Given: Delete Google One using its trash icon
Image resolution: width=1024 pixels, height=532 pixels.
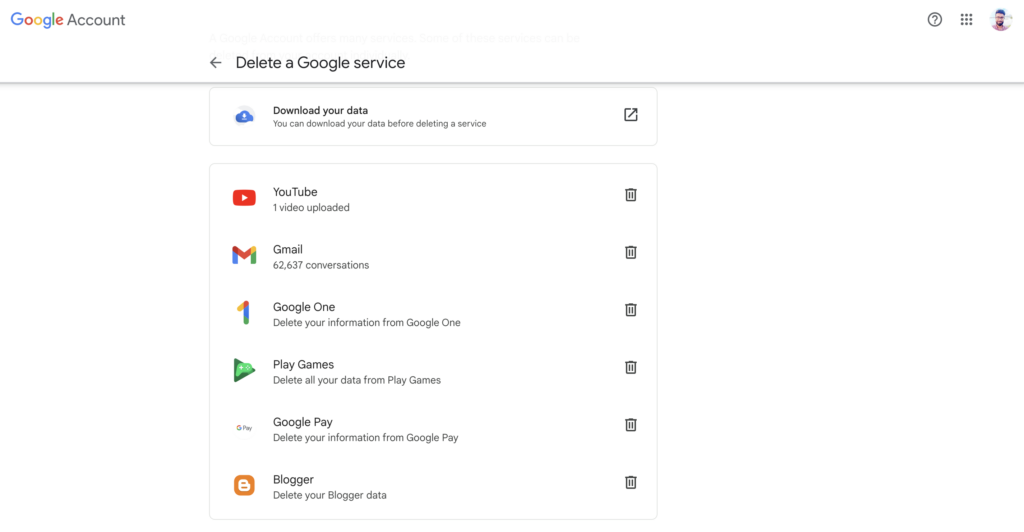Looking at the screenshot, I should coord(630,309).
